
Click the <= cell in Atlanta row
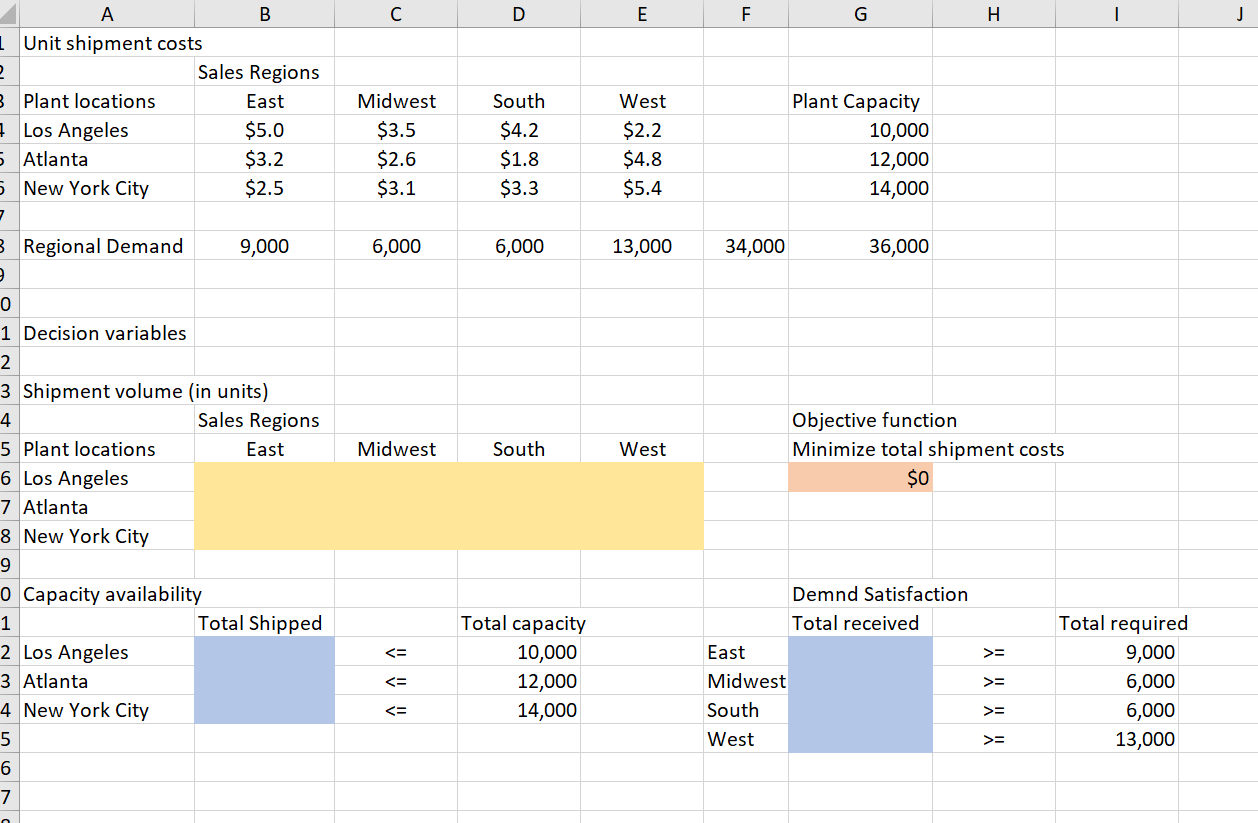pos(396,682)
